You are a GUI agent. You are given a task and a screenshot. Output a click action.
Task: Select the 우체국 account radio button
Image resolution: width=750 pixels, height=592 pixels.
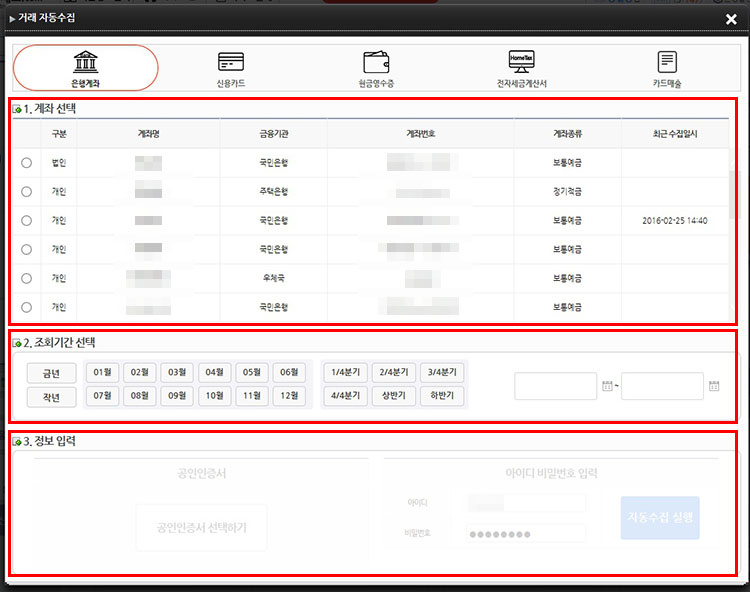(26, 278)
